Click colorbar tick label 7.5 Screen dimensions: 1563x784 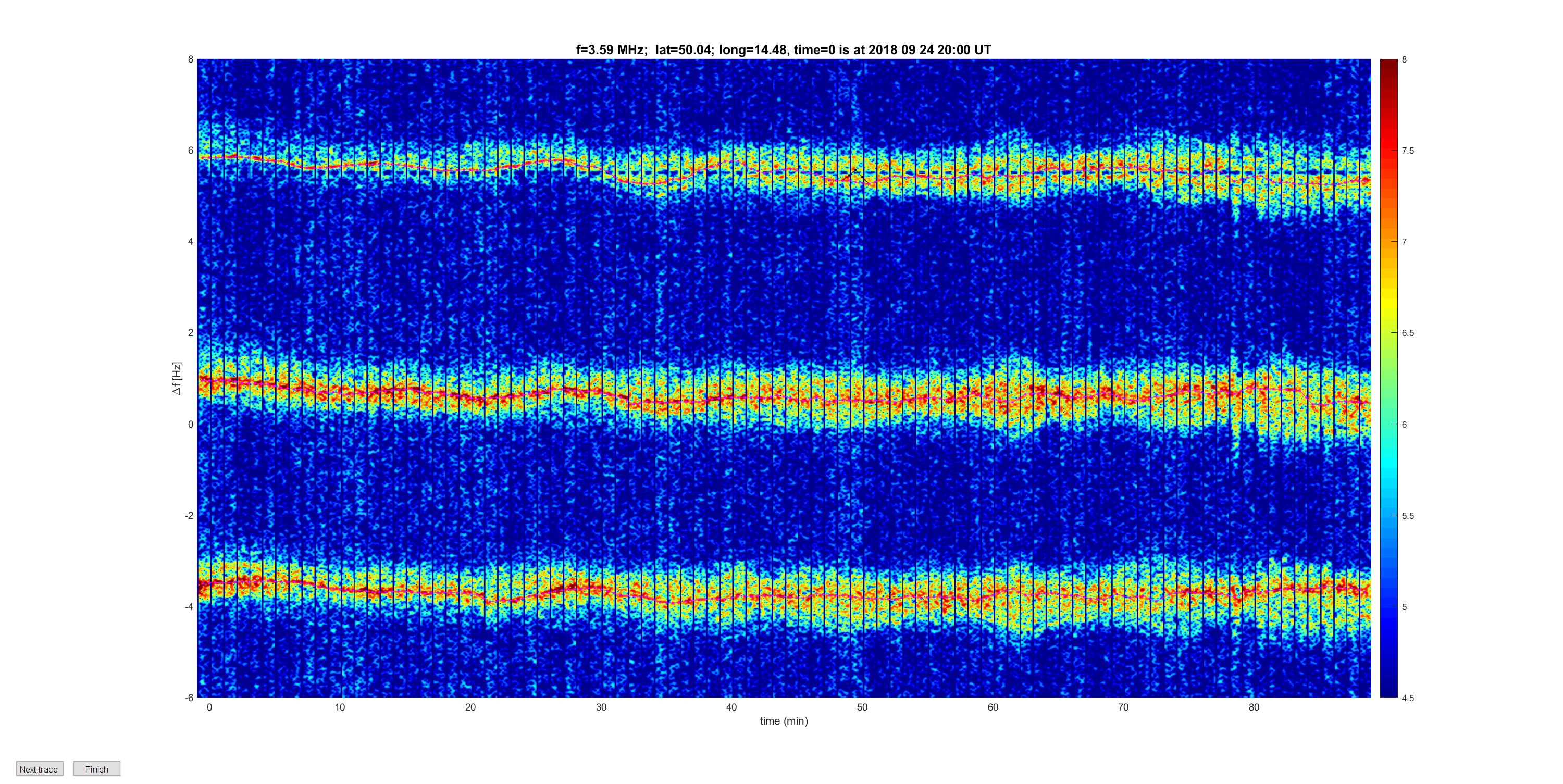[x=1408, y=151]
